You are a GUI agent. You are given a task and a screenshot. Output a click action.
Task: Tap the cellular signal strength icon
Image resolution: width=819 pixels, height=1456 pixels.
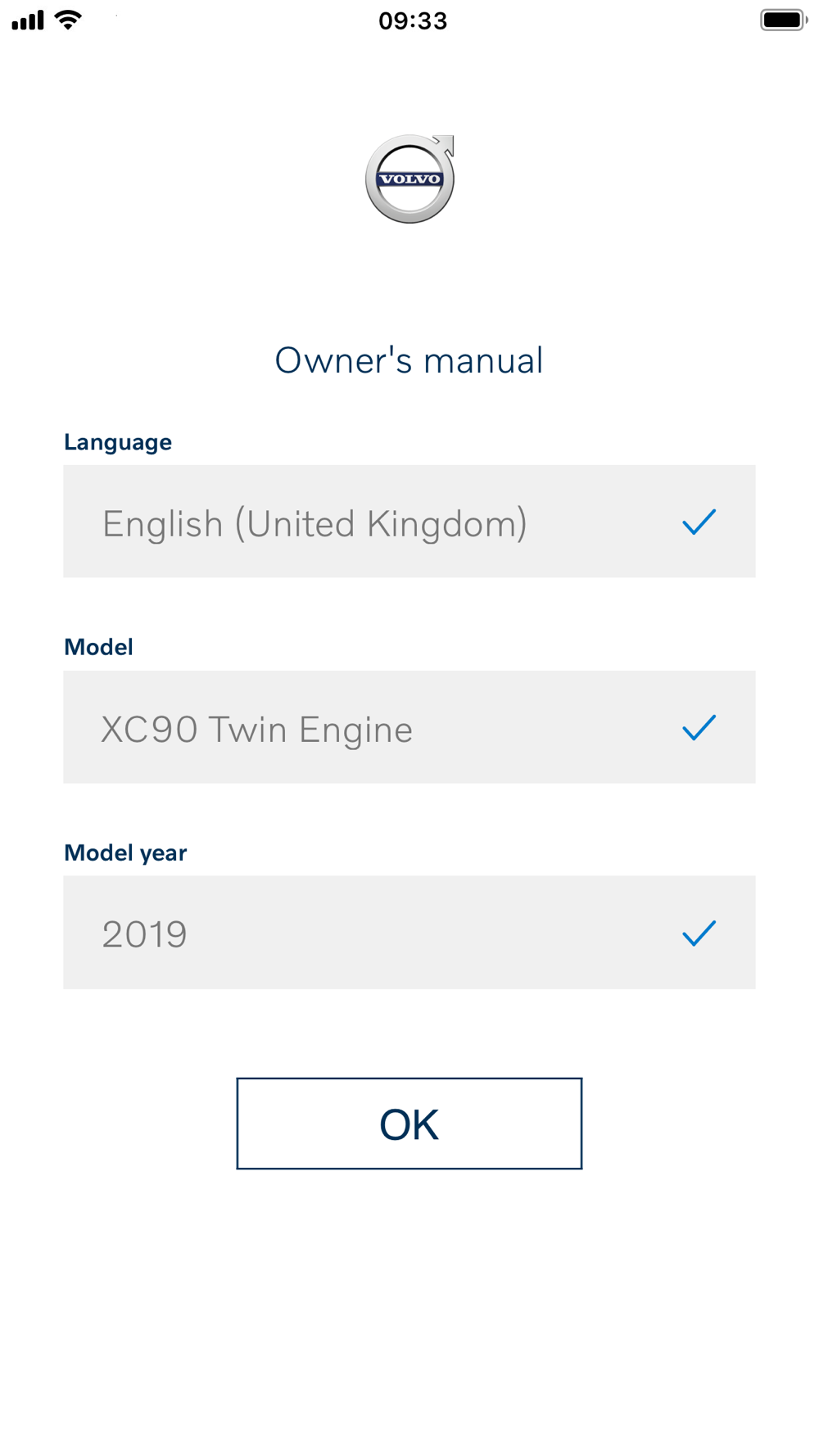tap(28, 20)
